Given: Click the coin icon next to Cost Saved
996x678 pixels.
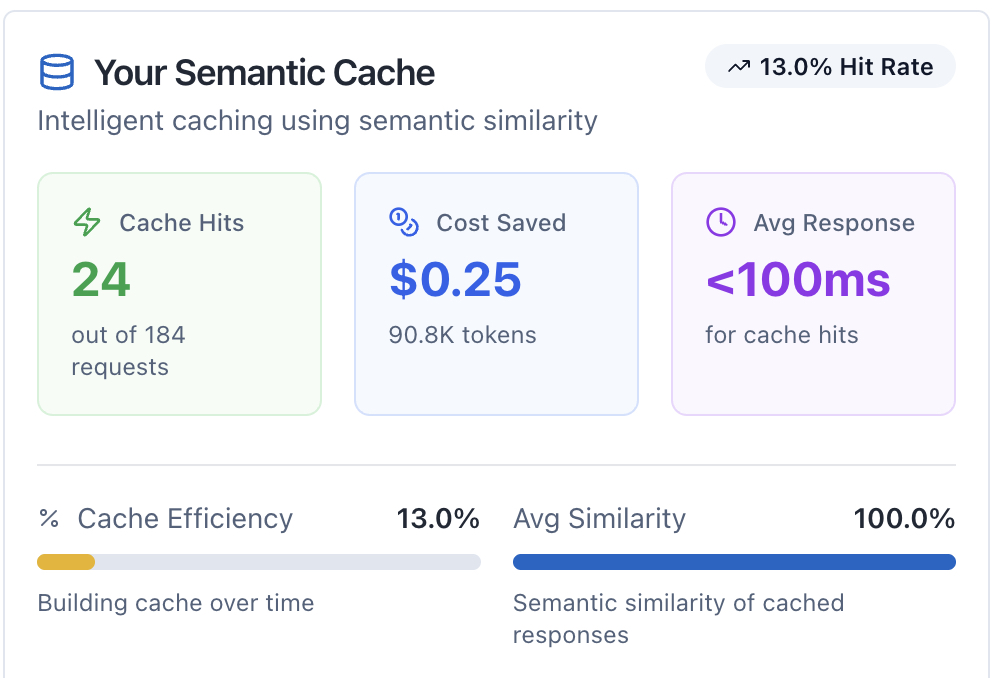Looking at the screenshot, I should (x=404, y=223).
